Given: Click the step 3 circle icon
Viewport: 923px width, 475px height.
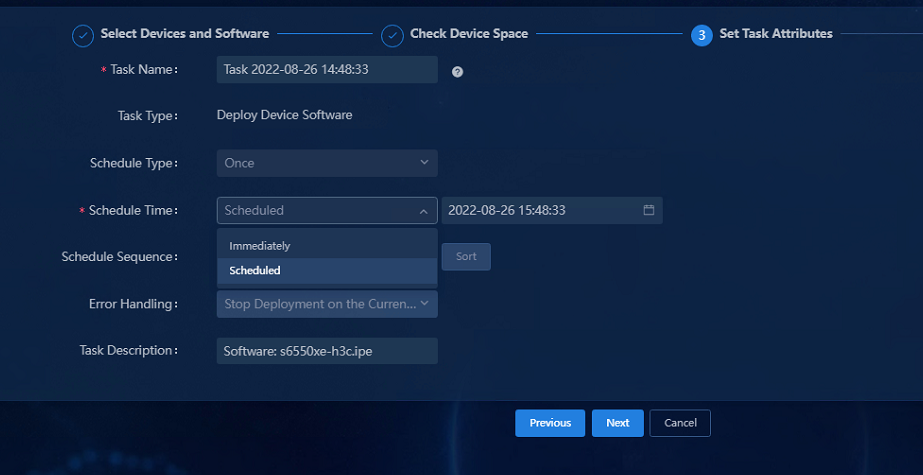Looking at the screenshot, I should [702, 36].
